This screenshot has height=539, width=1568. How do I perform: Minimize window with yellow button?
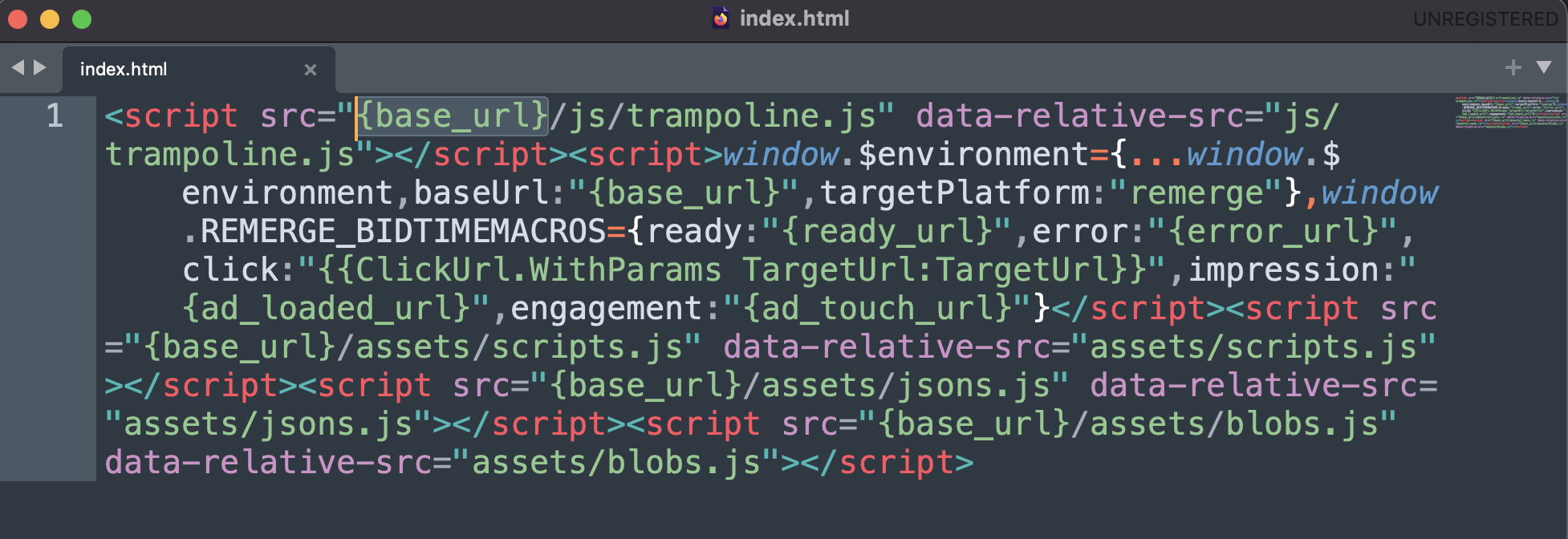point(50,18)
